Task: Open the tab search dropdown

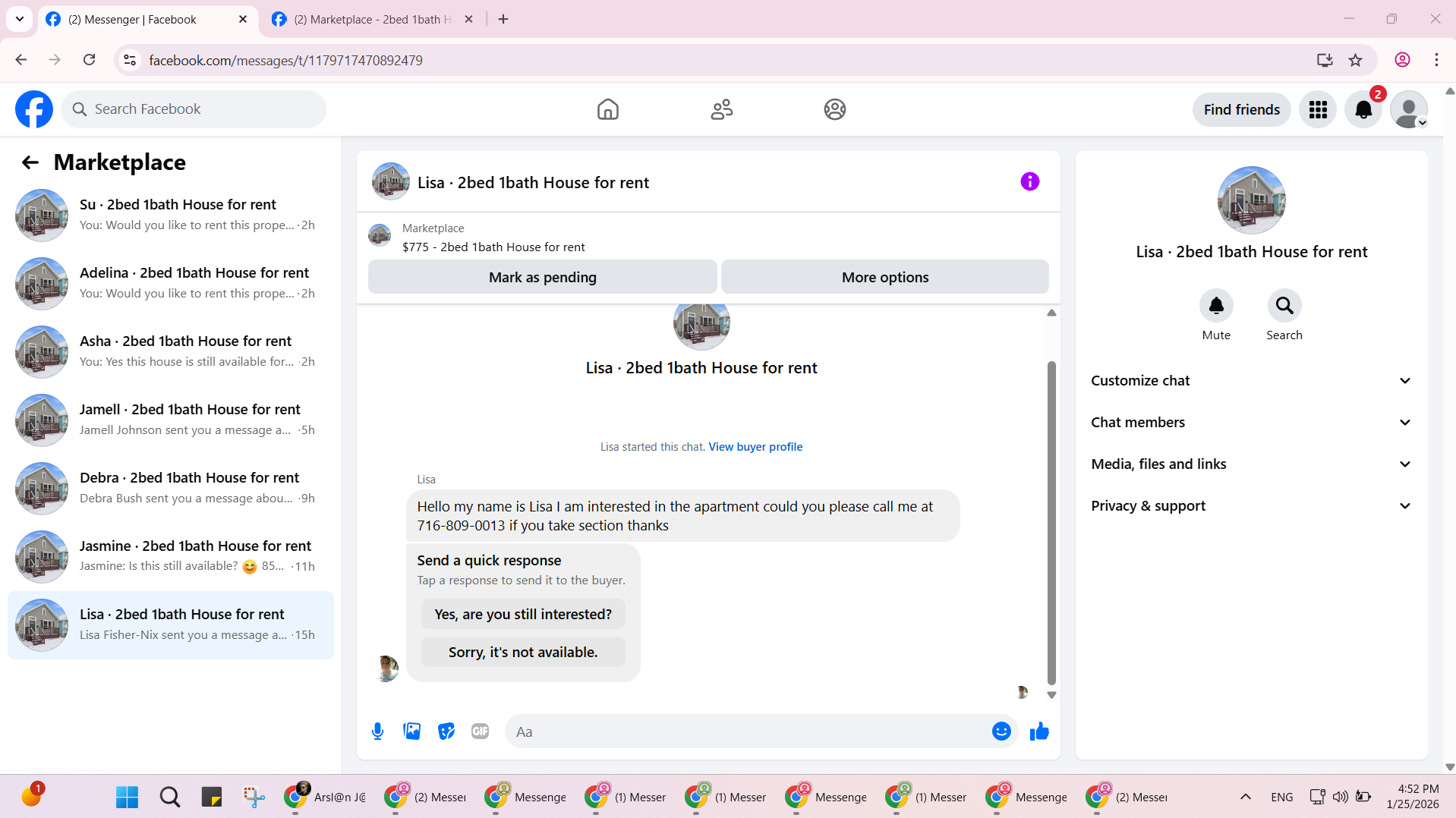Action: (20, 19)
